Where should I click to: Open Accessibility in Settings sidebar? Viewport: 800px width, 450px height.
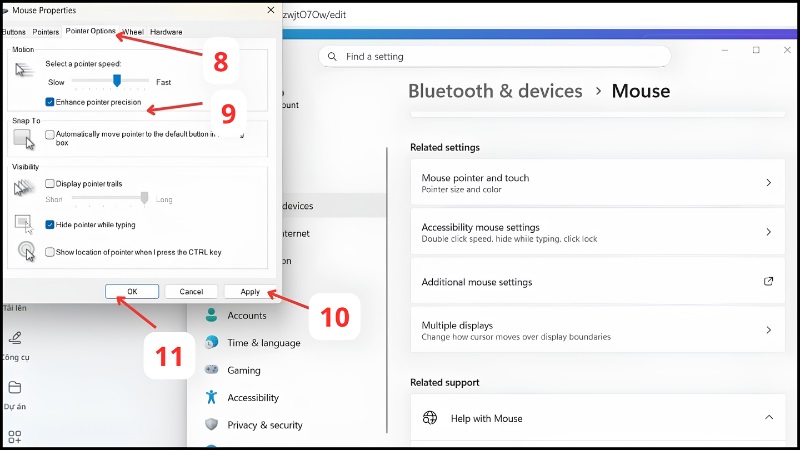click(253, 397)
